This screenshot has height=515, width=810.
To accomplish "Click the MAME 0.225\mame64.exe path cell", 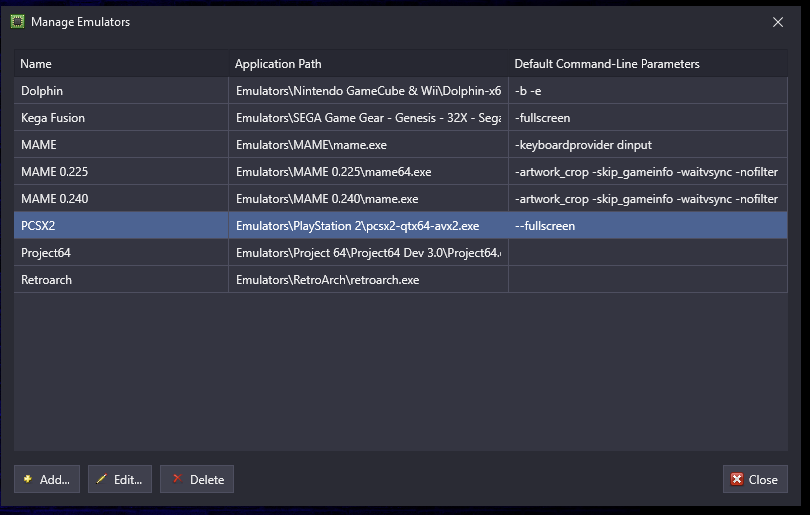I will [x=368, y=171].
